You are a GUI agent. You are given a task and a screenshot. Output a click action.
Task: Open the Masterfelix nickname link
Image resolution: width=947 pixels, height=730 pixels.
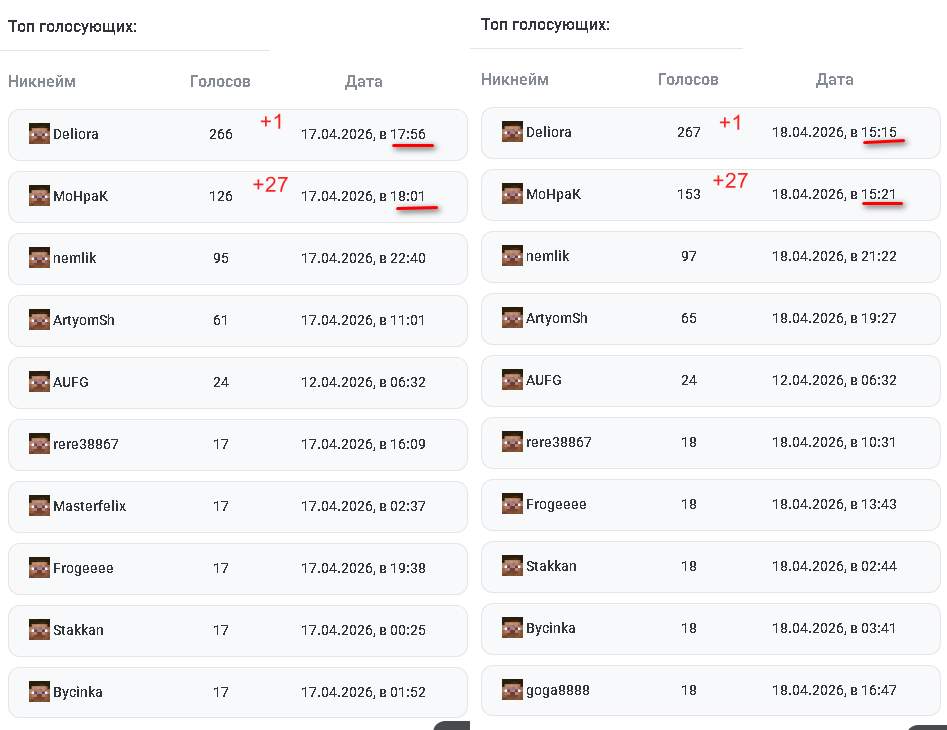tap(89, 506)
